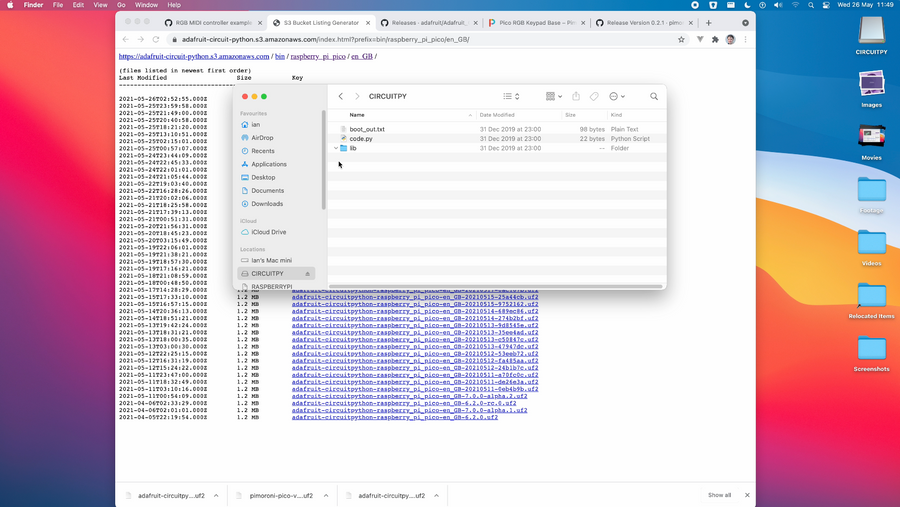
Task: Go back in the Finder CIRCUITPY window
Action: point(340,96)
